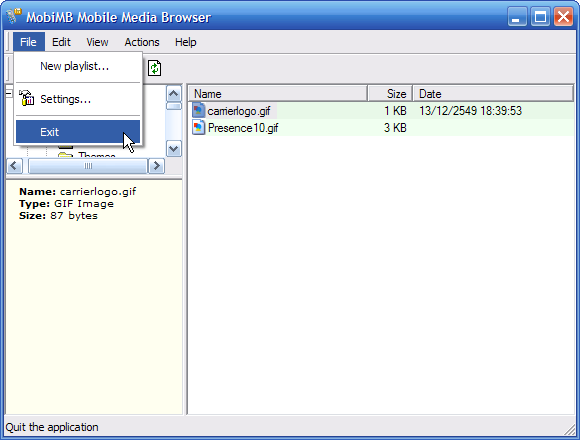580x440 pixels.
Task: Click the Settings hammer icon in menu
Action: click(27, 98)
